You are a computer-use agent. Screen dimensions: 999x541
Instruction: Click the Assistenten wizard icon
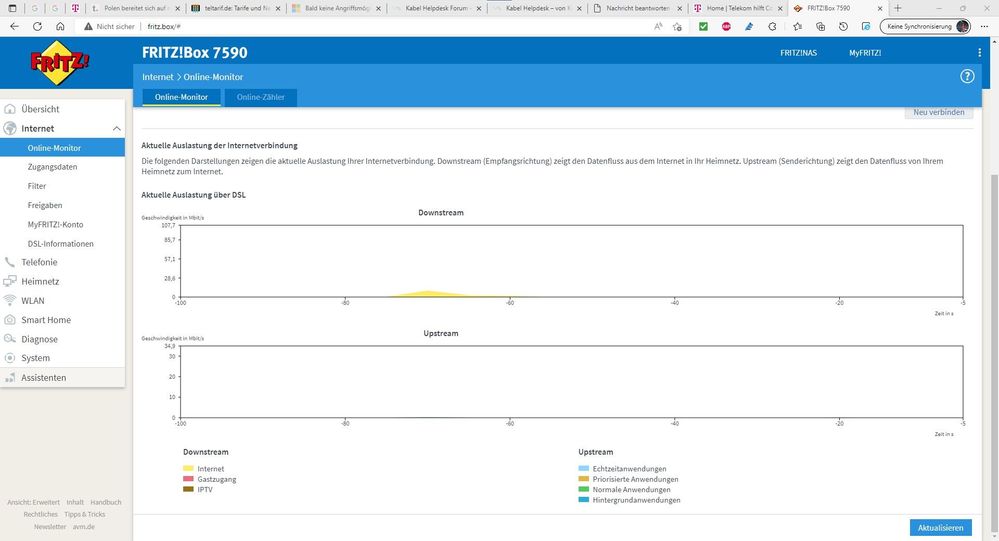coord(10,378)
